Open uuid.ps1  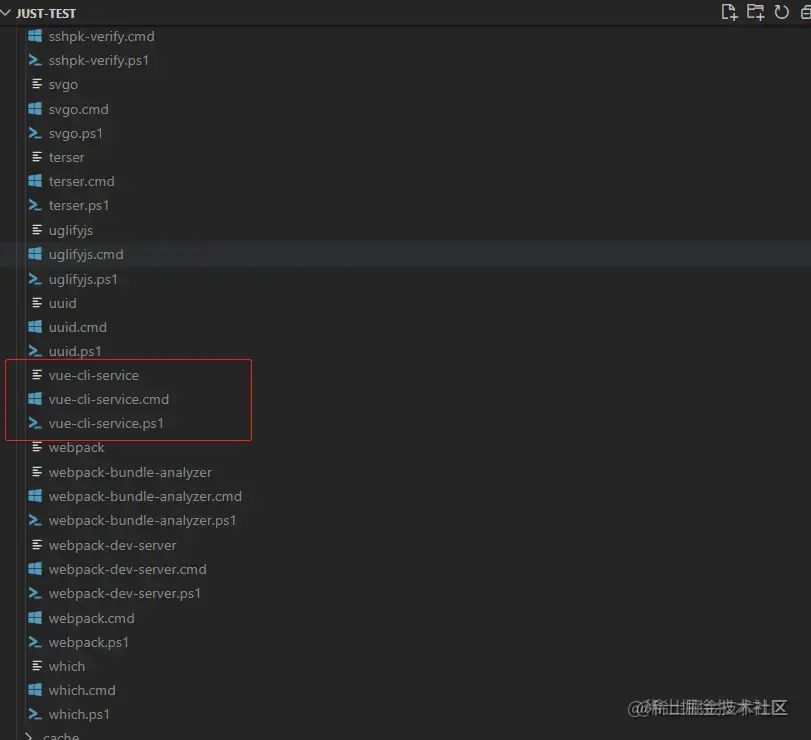[x=75, y=351]
